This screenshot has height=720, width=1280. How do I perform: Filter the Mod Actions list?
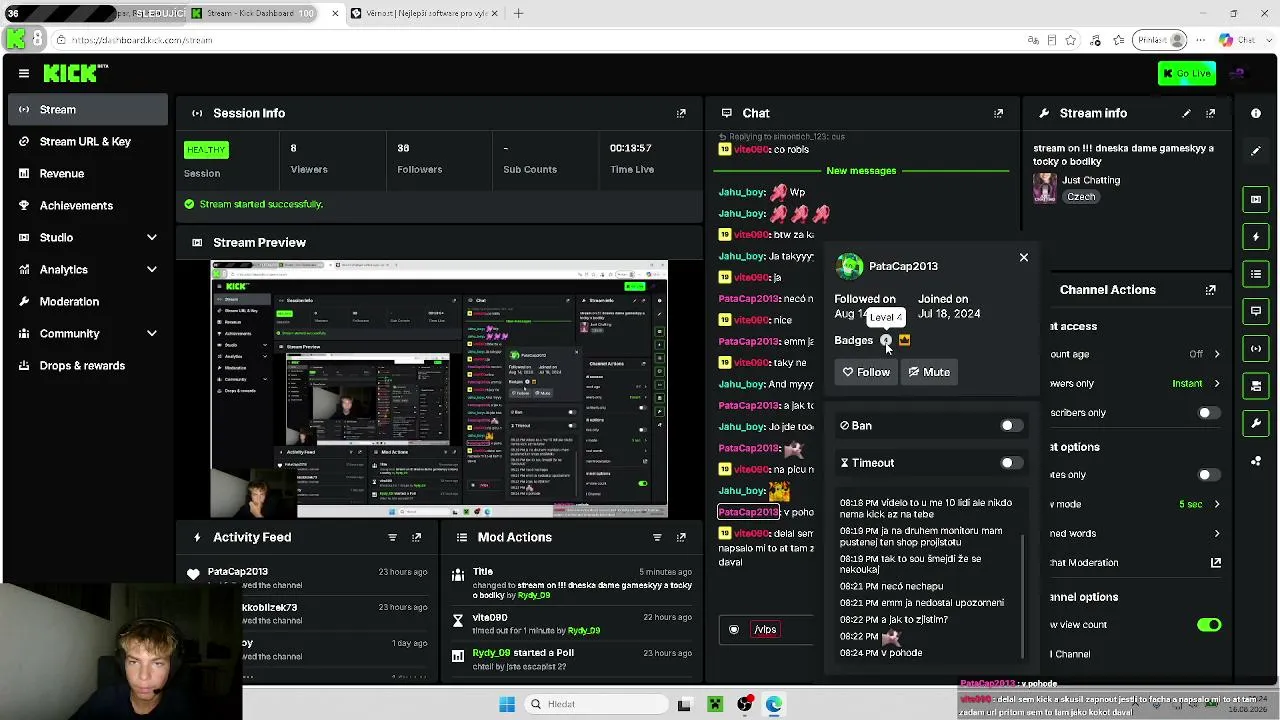coord(657,537)
